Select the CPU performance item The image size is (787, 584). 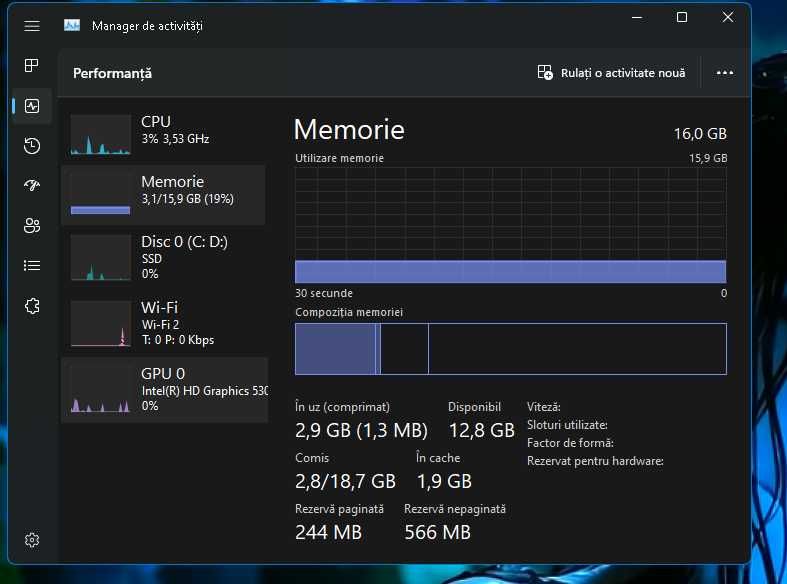(164, 134)
